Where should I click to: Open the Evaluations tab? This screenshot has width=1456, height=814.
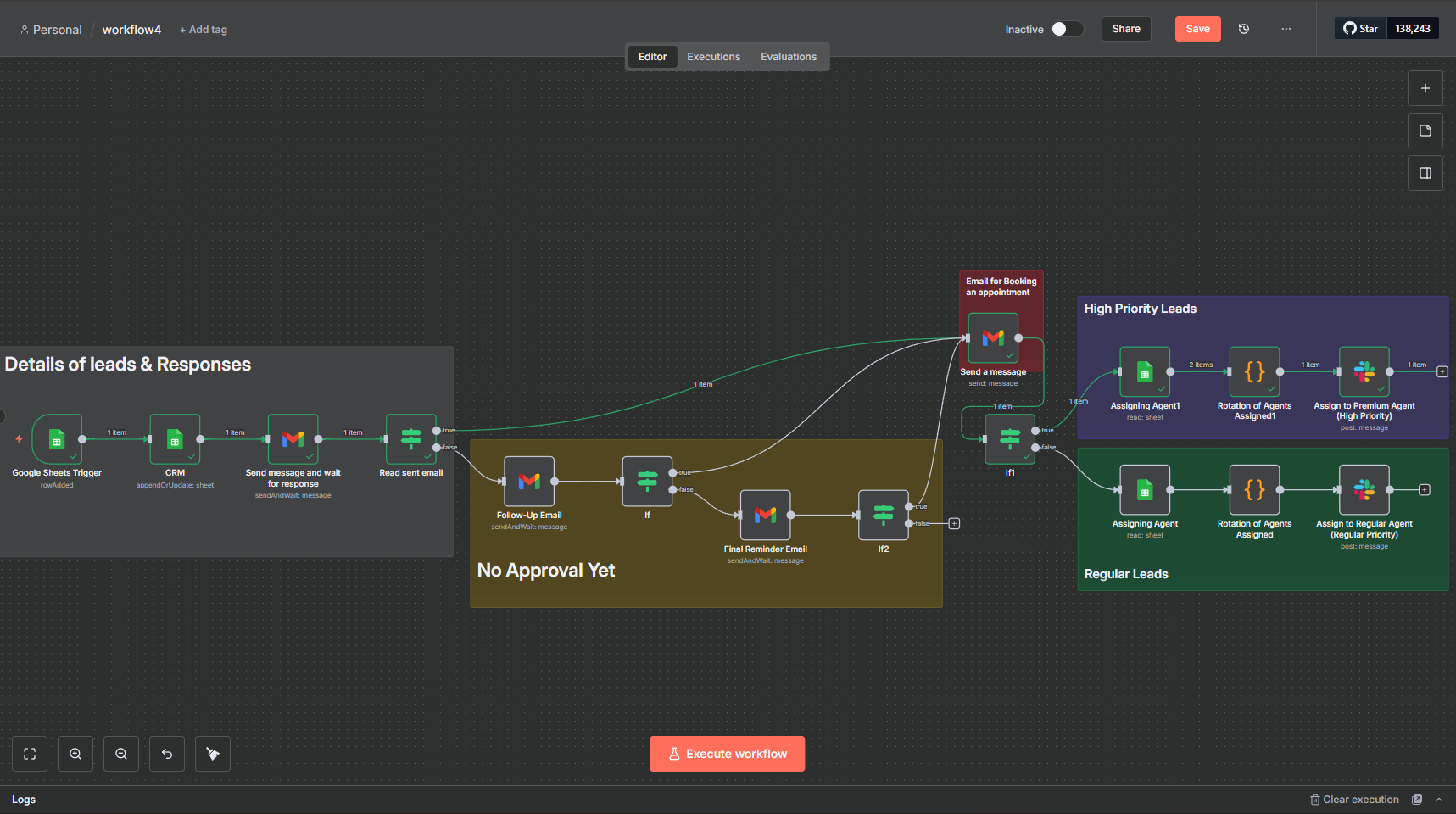click(x=788, y=56)
